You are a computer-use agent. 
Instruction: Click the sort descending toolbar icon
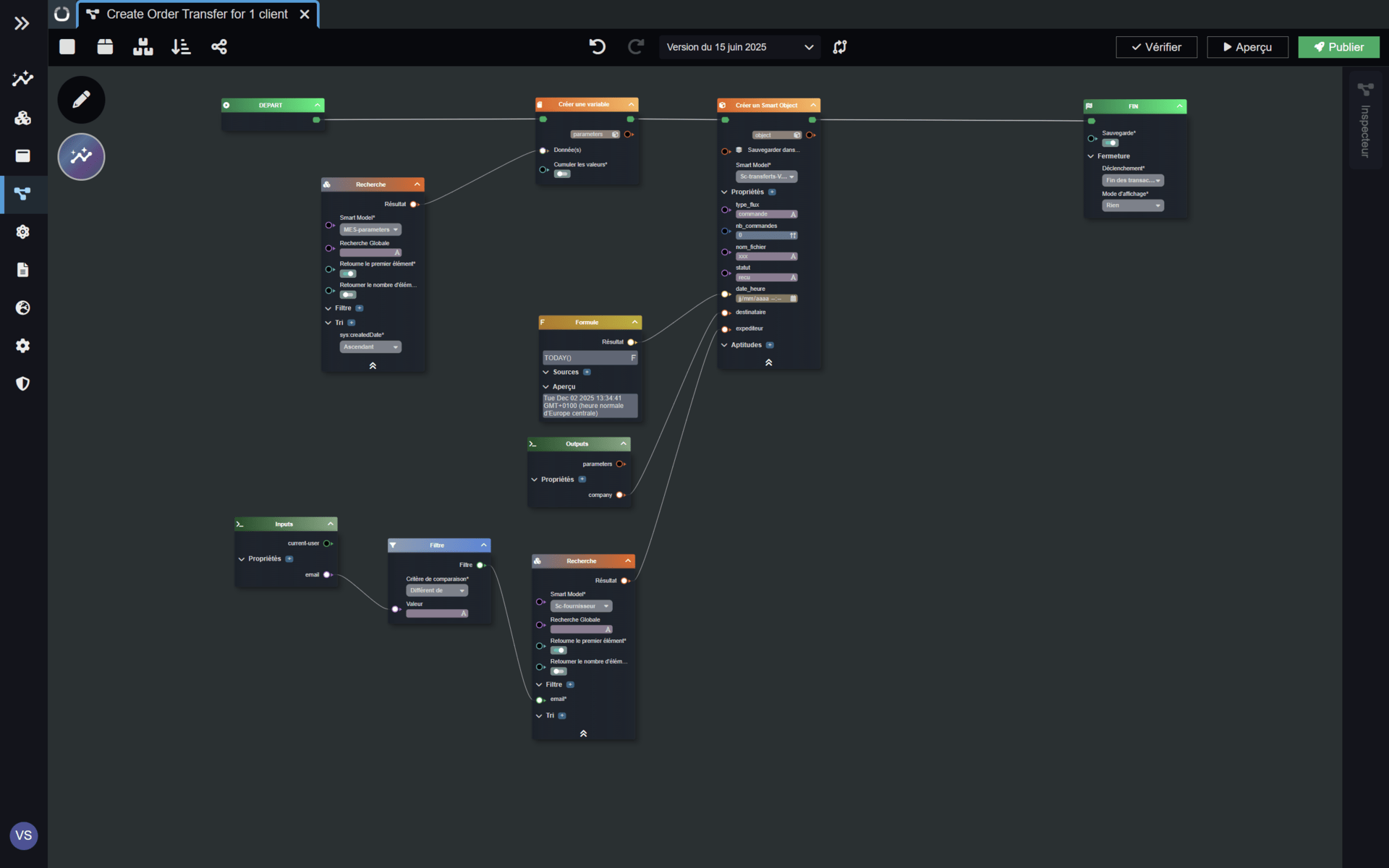181,47
